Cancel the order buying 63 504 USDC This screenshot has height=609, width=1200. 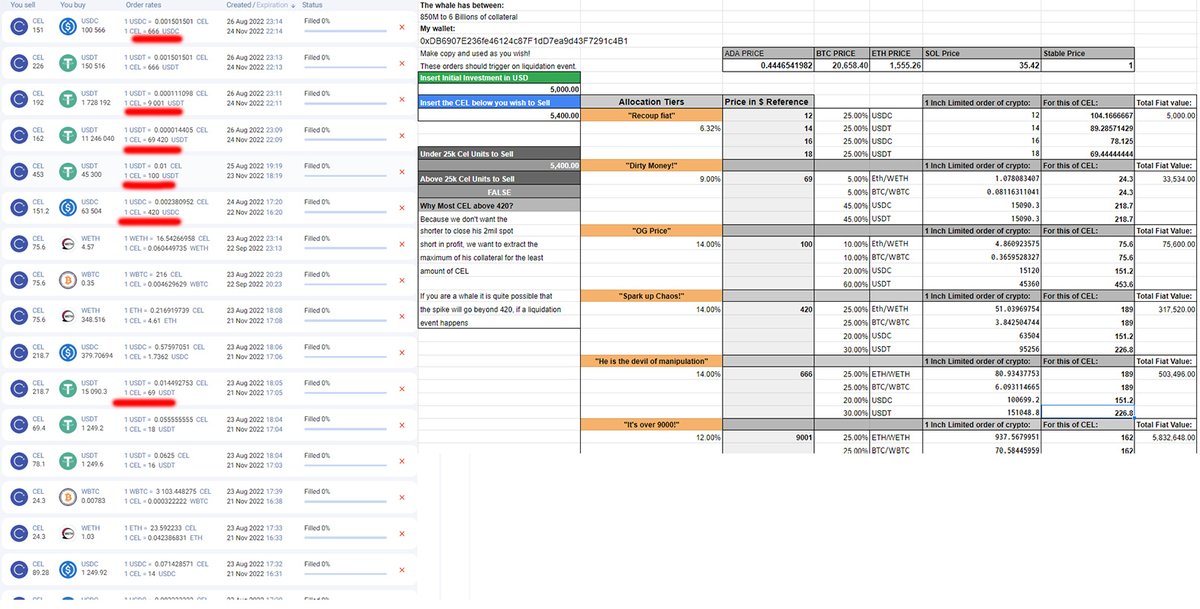pyautogui.click(x=401, y=207)
